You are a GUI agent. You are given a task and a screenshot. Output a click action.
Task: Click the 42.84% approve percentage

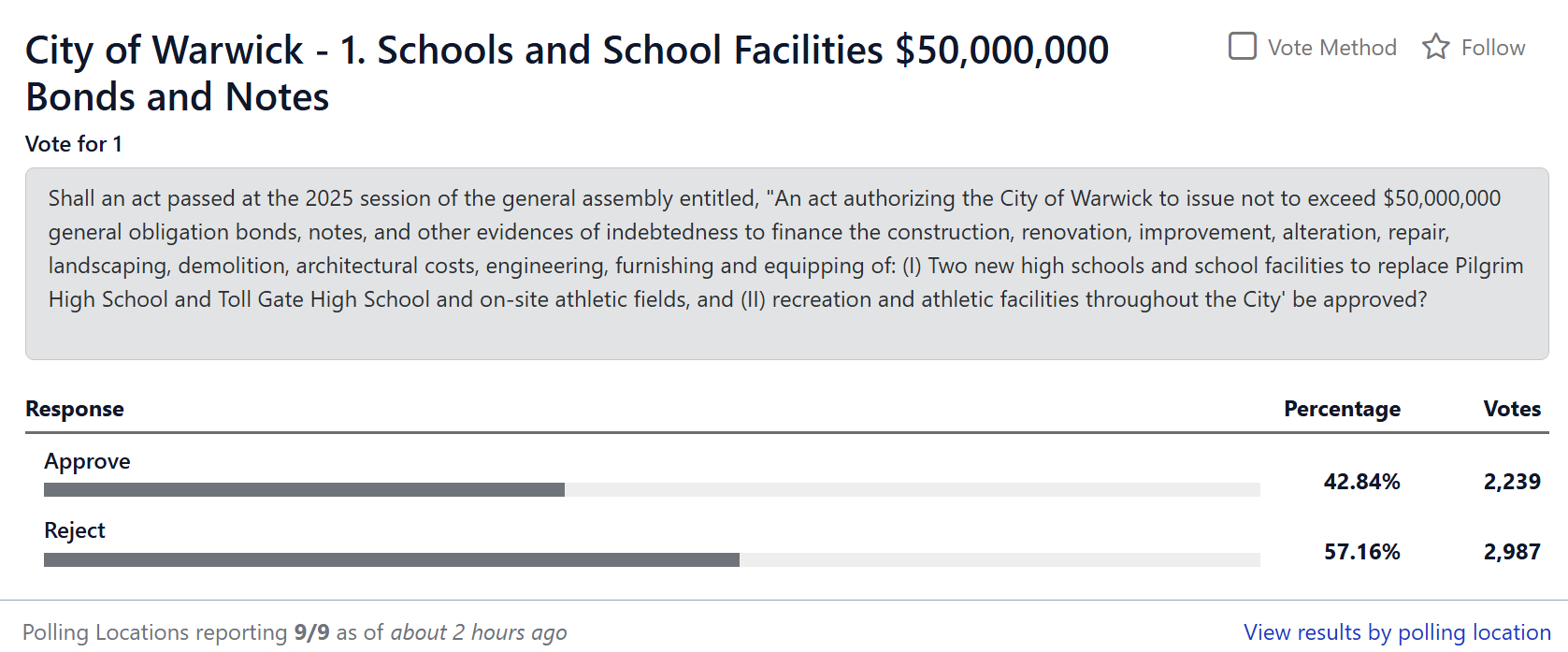tap(1361, 482)
